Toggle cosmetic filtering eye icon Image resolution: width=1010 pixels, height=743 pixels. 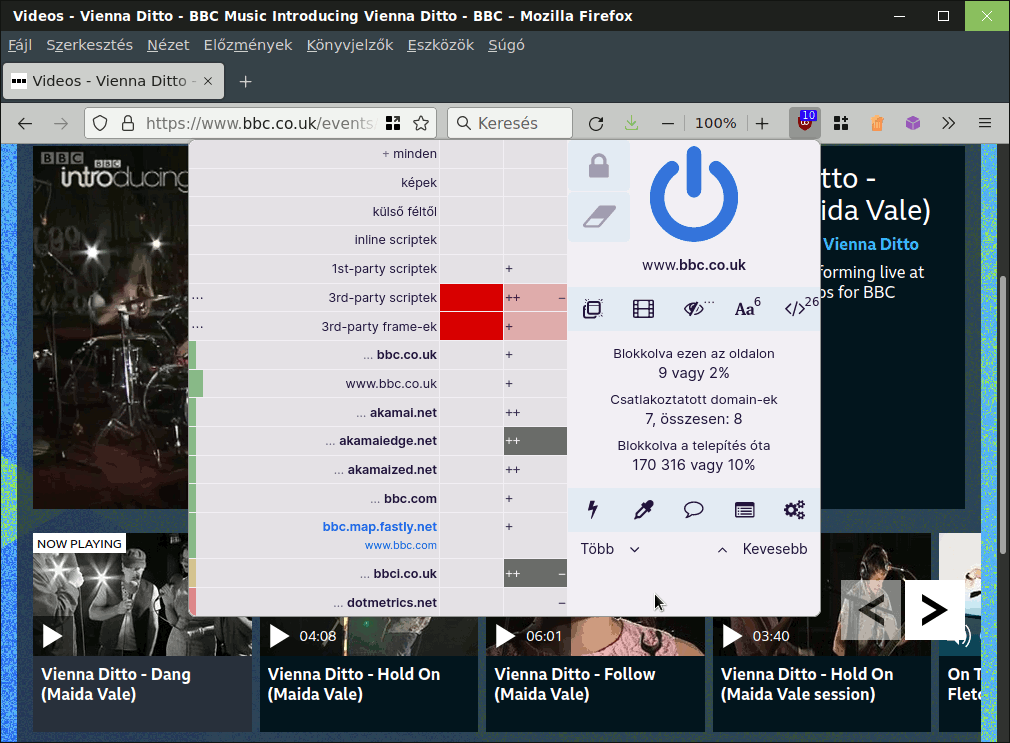pyautogui.click(x=694, y=309)
